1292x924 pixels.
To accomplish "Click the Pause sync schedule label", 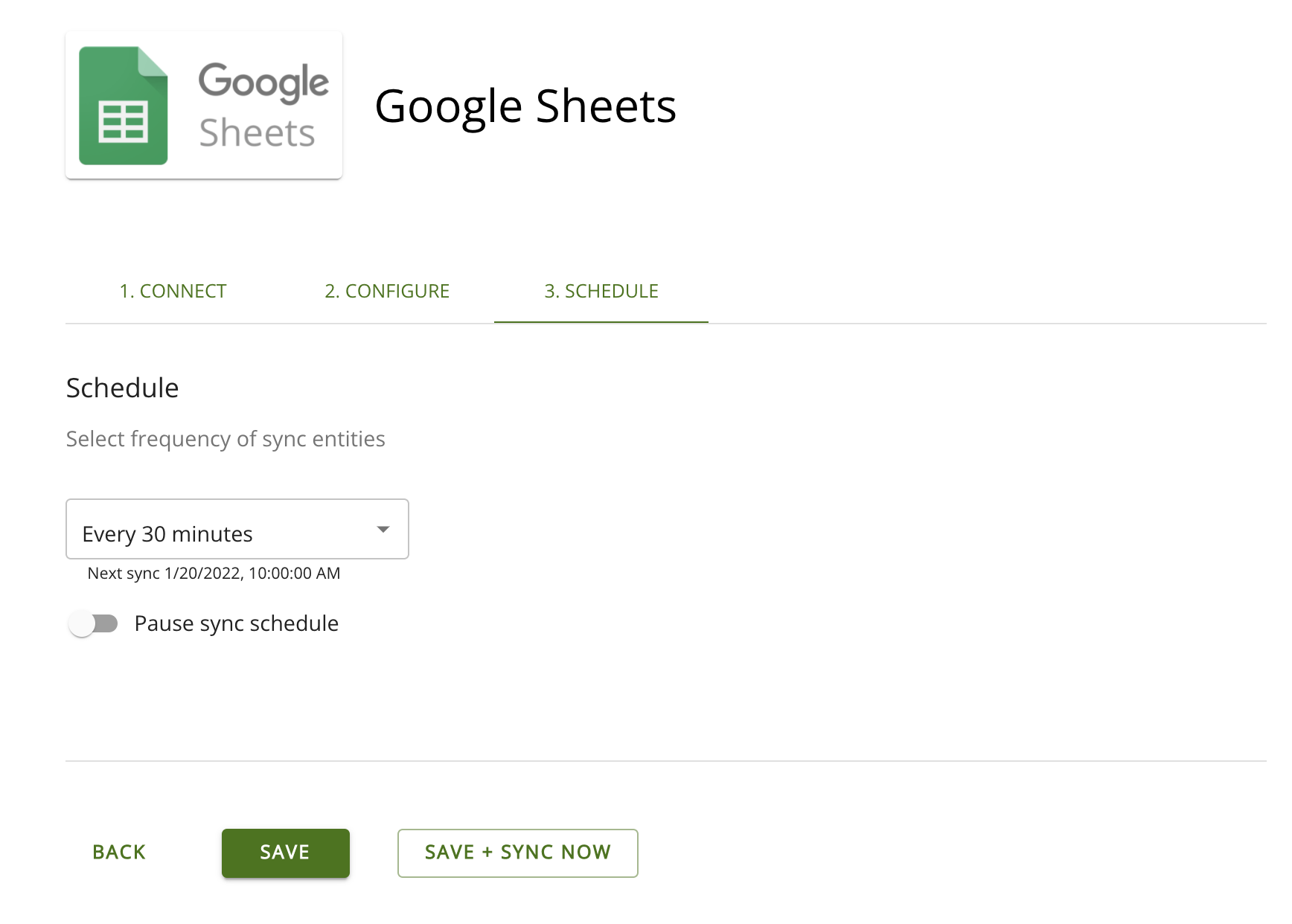I will coord(236,623).
